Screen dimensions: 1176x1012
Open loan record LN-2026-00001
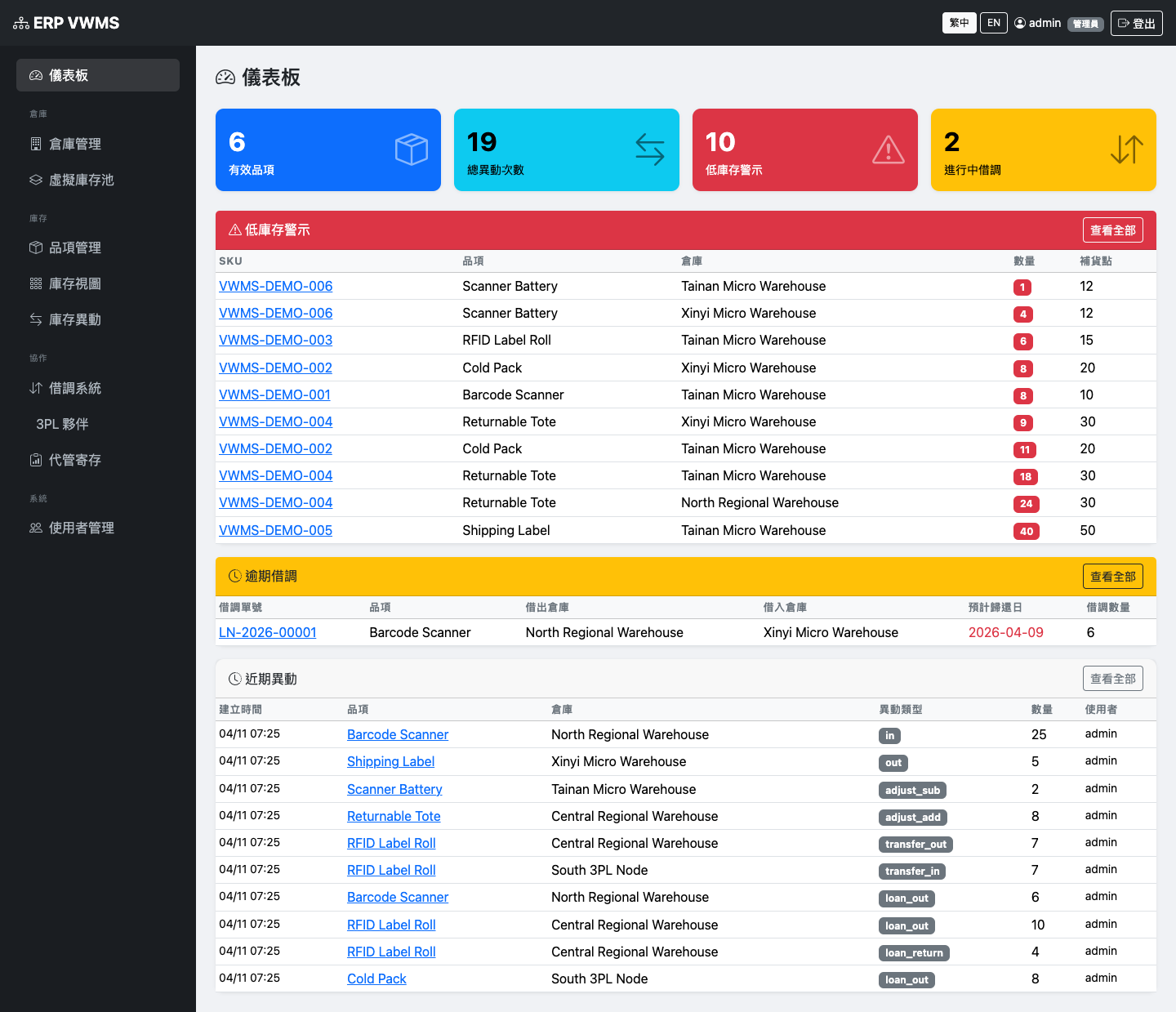[x=267, y=632]
